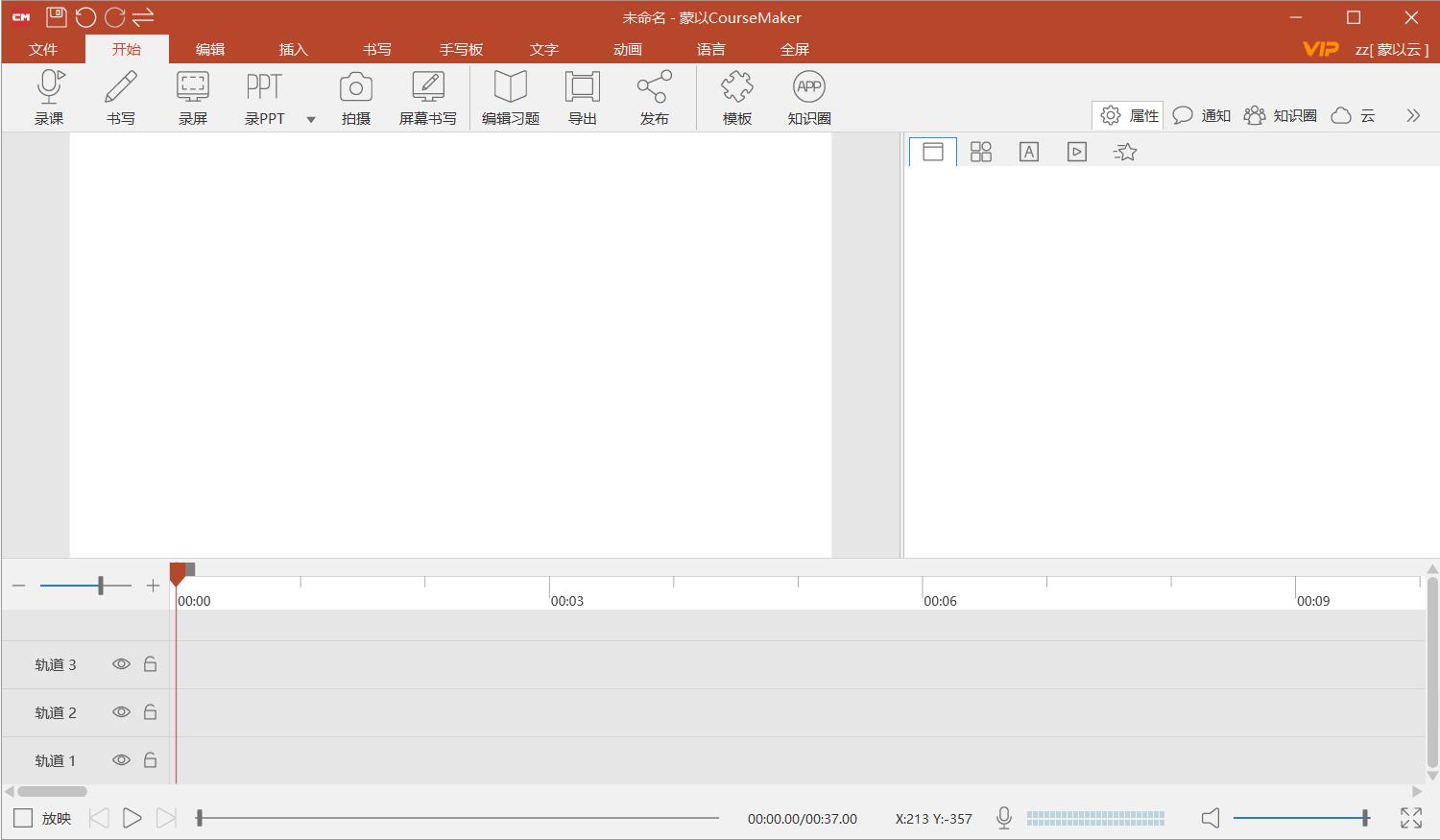
Task: Open the 模板 puzzle template icon
Action: click(x=737, y=88)
